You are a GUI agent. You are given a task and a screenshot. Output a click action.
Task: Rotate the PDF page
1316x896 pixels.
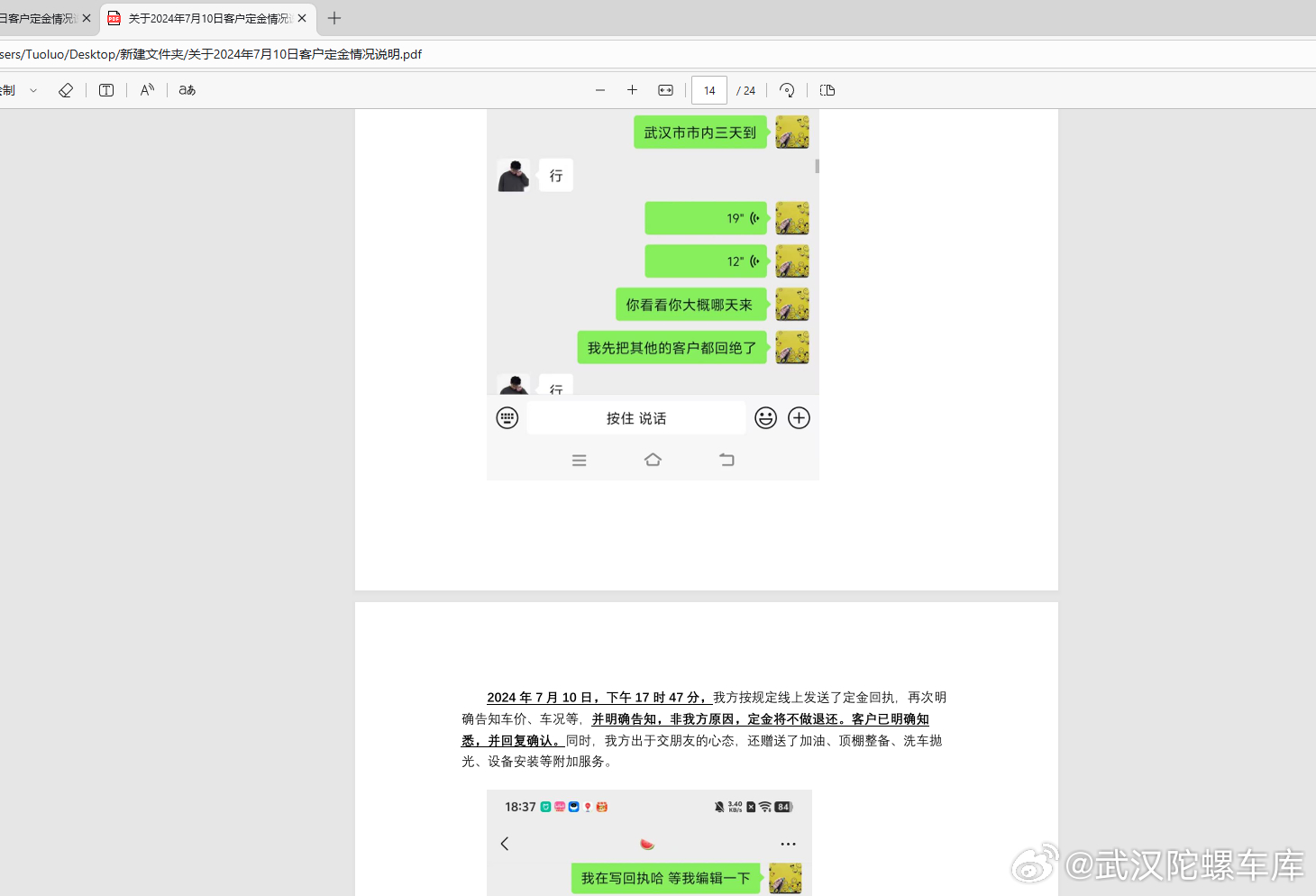[787, 89]
